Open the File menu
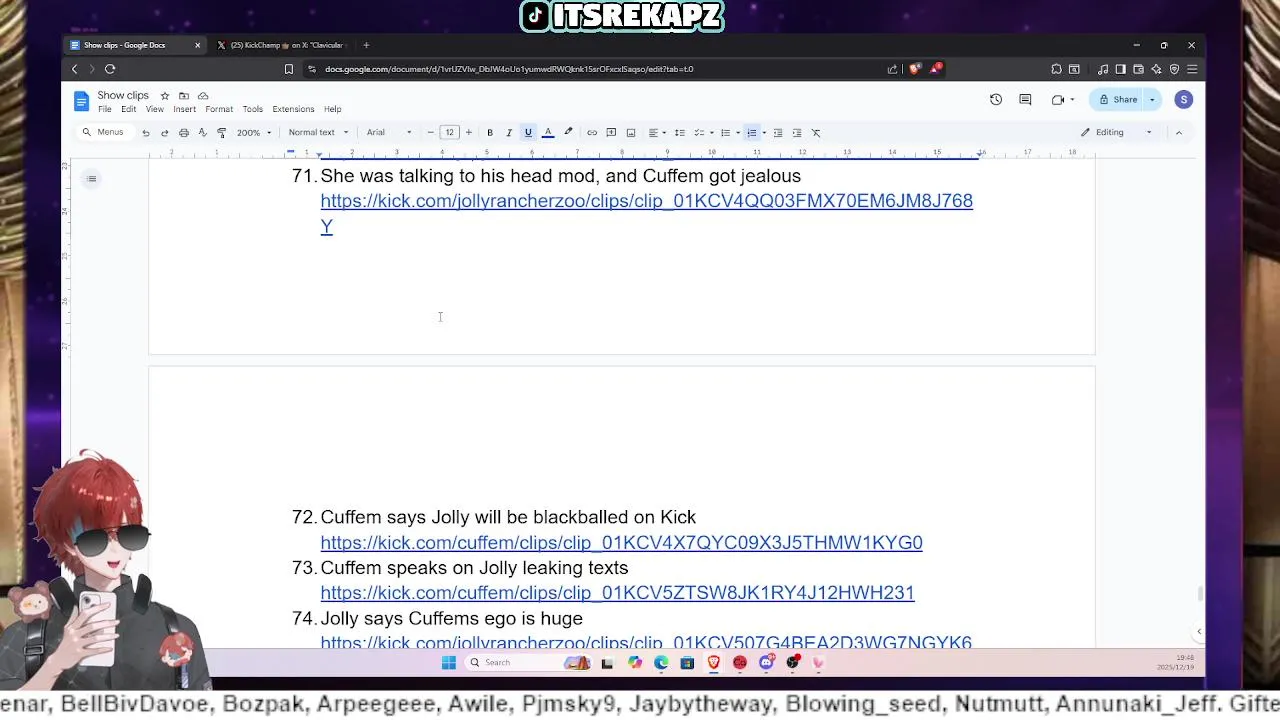The width and height of the screenshot is (1280, 720). click(x=105, y=110)
